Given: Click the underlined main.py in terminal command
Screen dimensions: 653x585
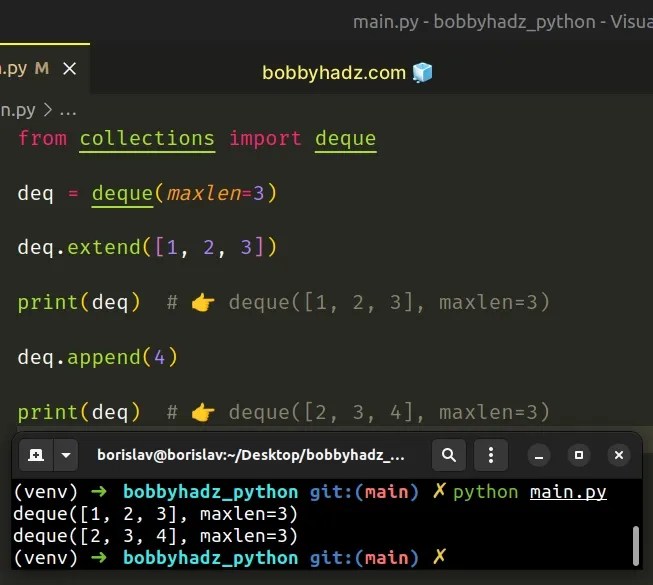Looking at the screenshot, I should coord(568,492).
